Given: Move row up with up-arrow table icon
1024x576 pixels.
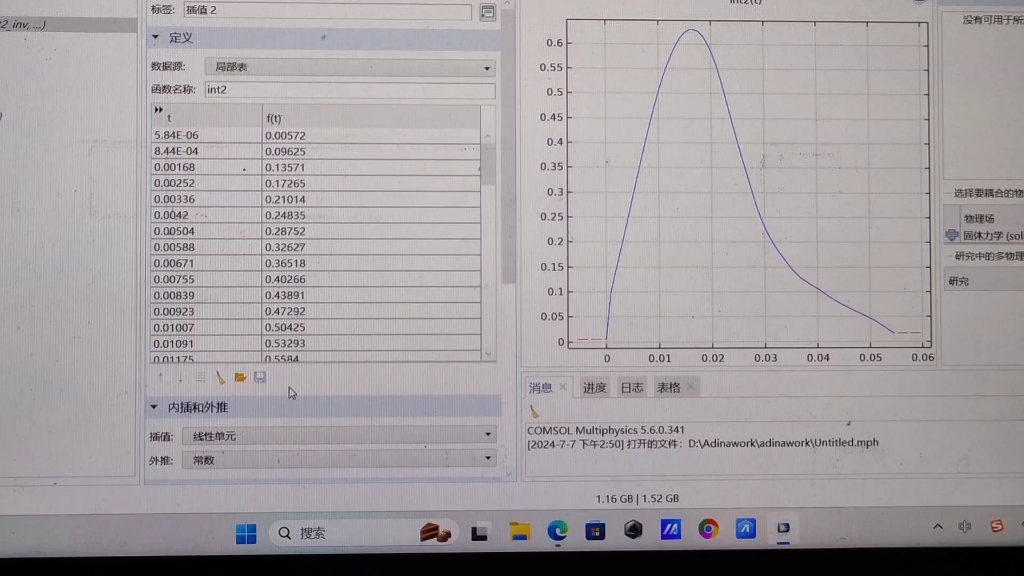Looking at the screenshot, I should coord(160,377).
